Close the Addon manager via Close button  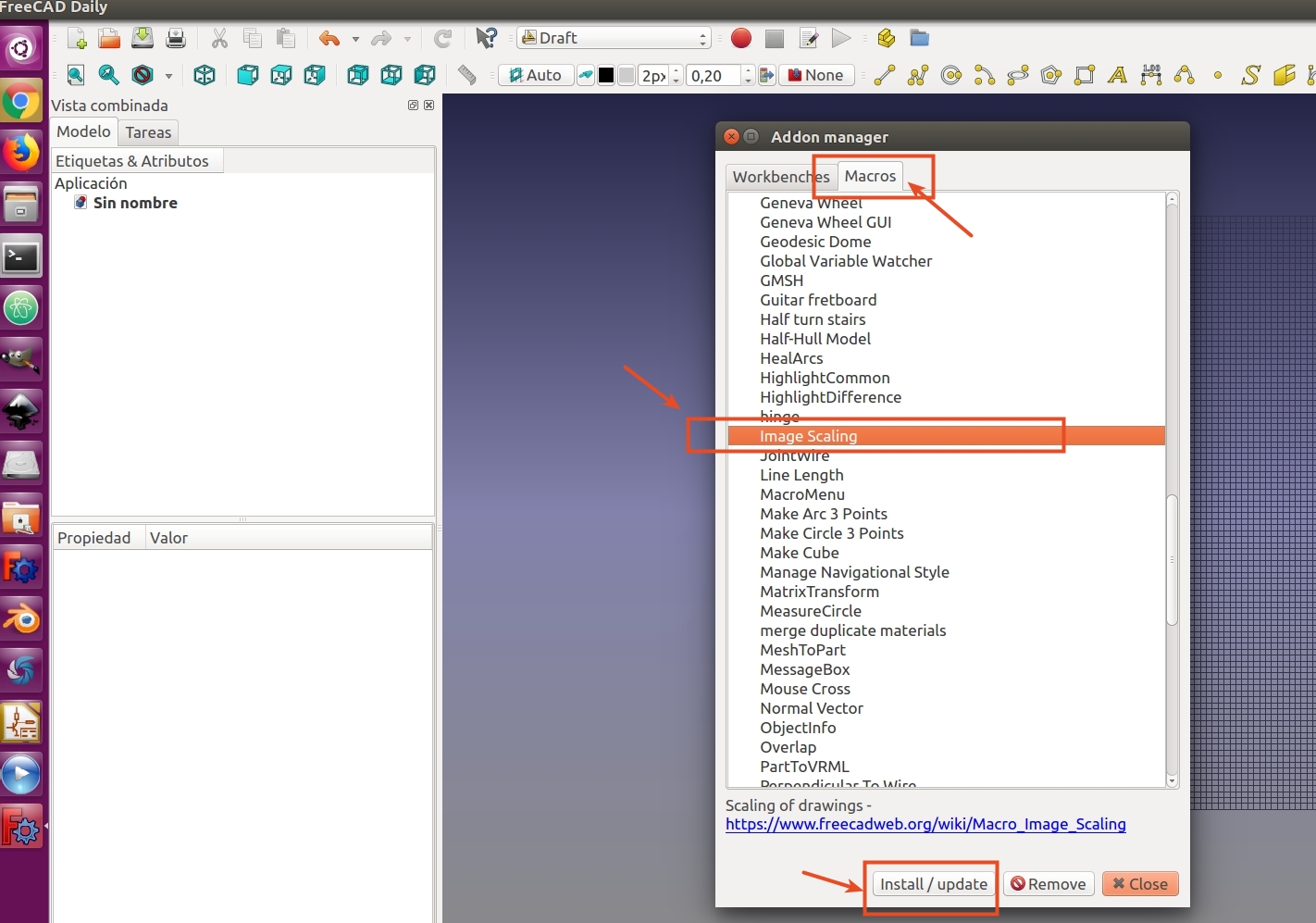1140,884
